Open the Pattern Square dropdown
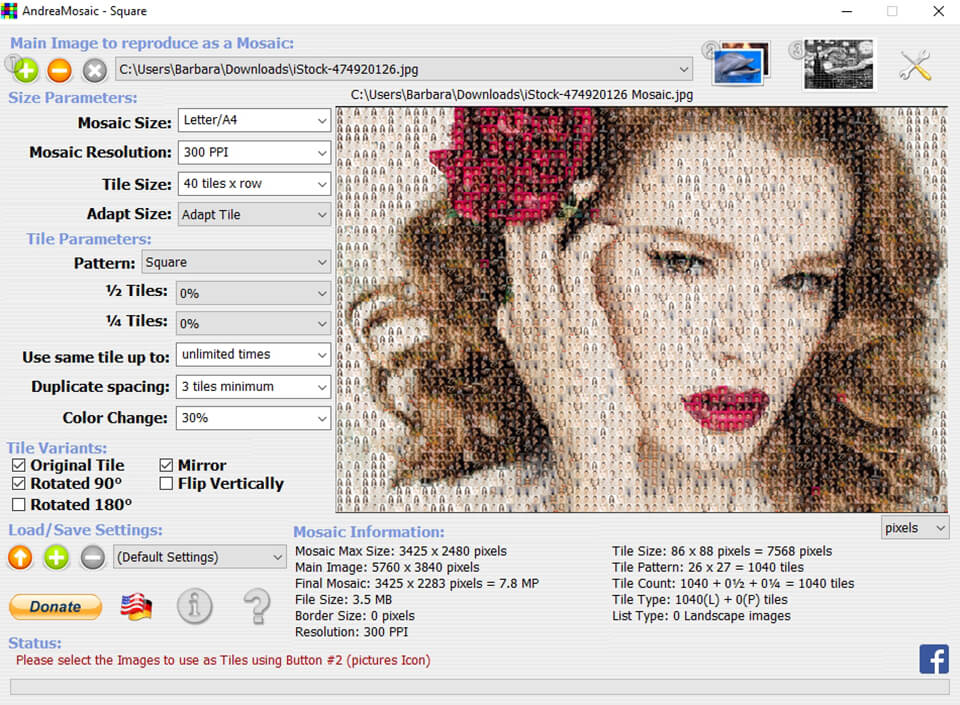 236,262
